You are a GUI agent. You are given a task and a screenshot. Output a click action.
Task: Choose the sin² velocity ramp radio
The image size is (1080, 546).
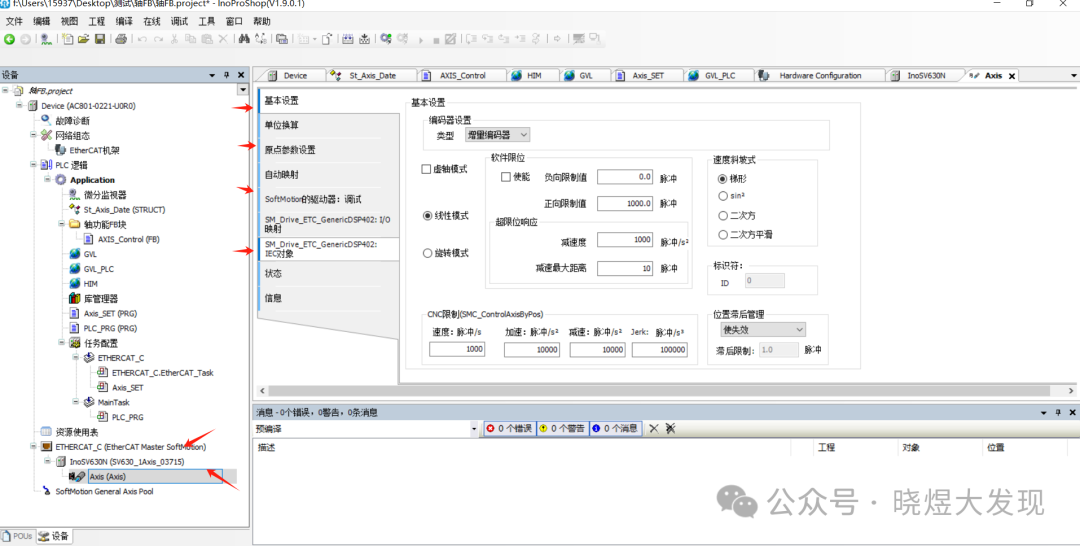pos(723,197)
